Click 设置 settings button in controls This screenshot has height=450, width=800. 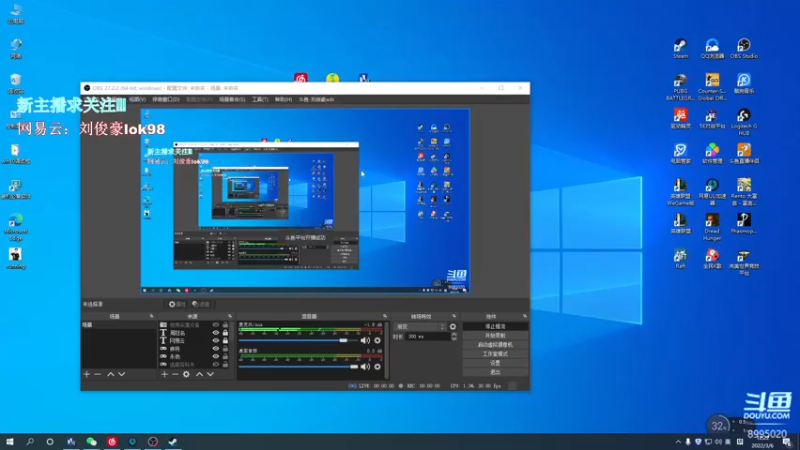tap(495, 363)
